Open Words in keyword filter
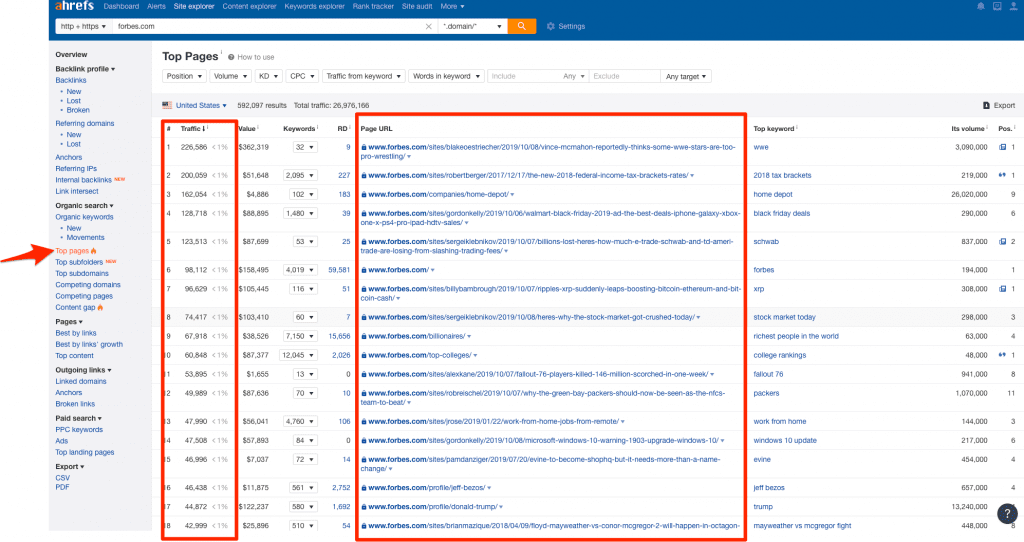This screenshot has height=542, width=1024. [447, 76]
